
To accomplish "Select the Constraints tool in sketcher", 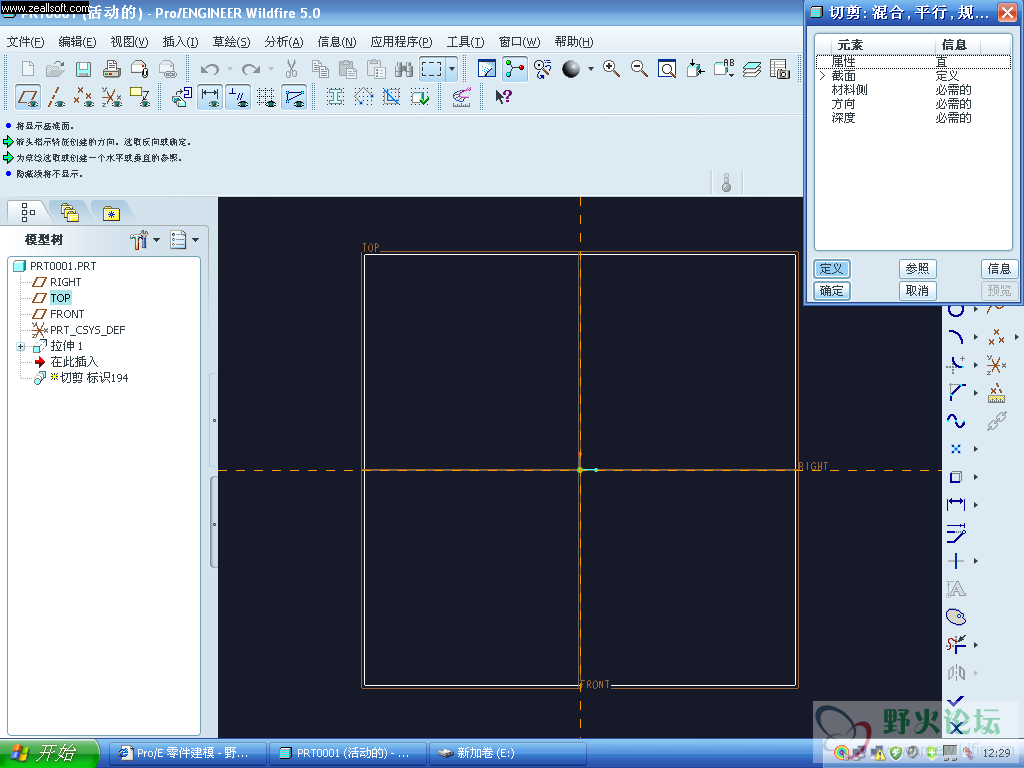I will [955, 560].
